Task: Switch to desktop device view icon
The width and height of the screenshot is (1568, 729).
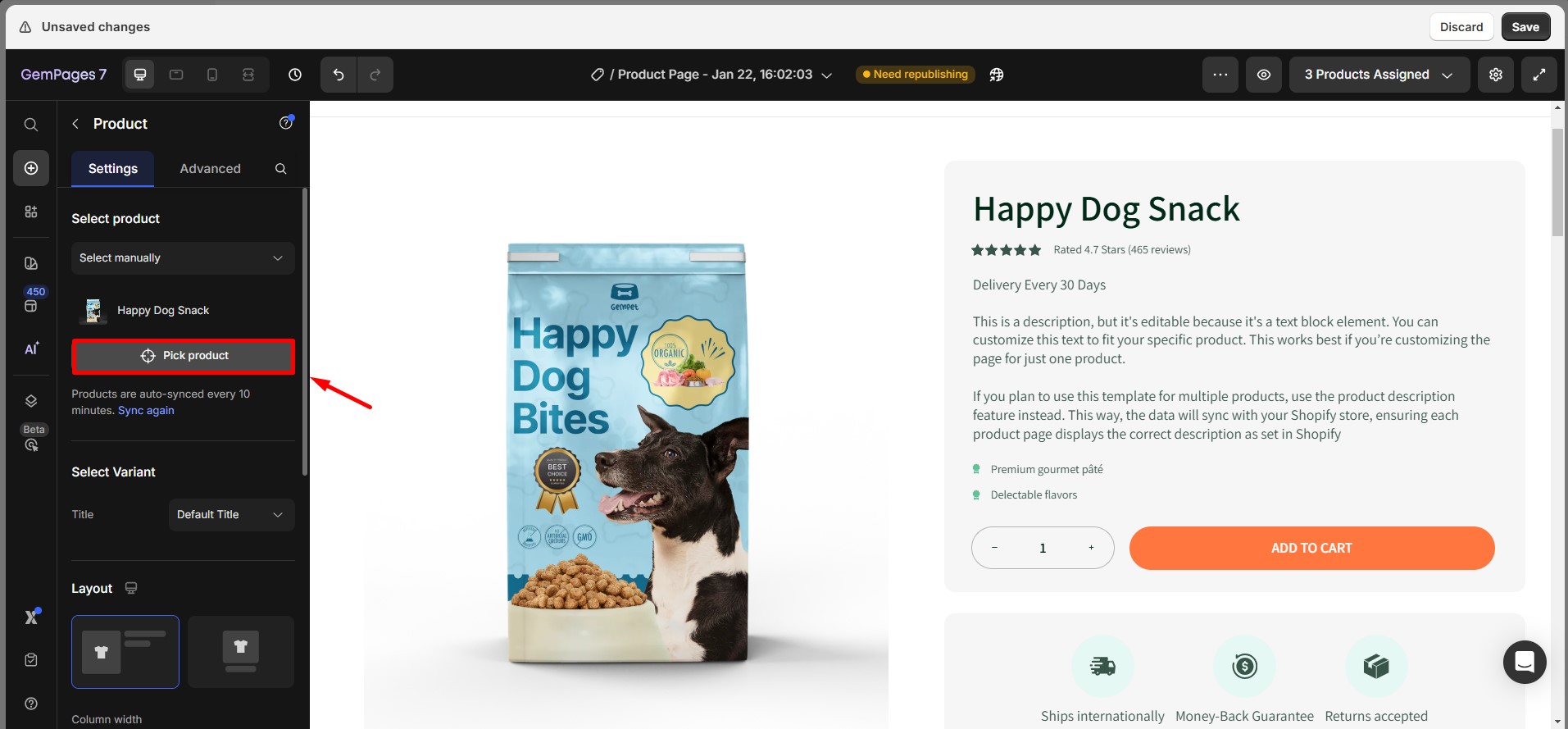Action: coord(140,75)
